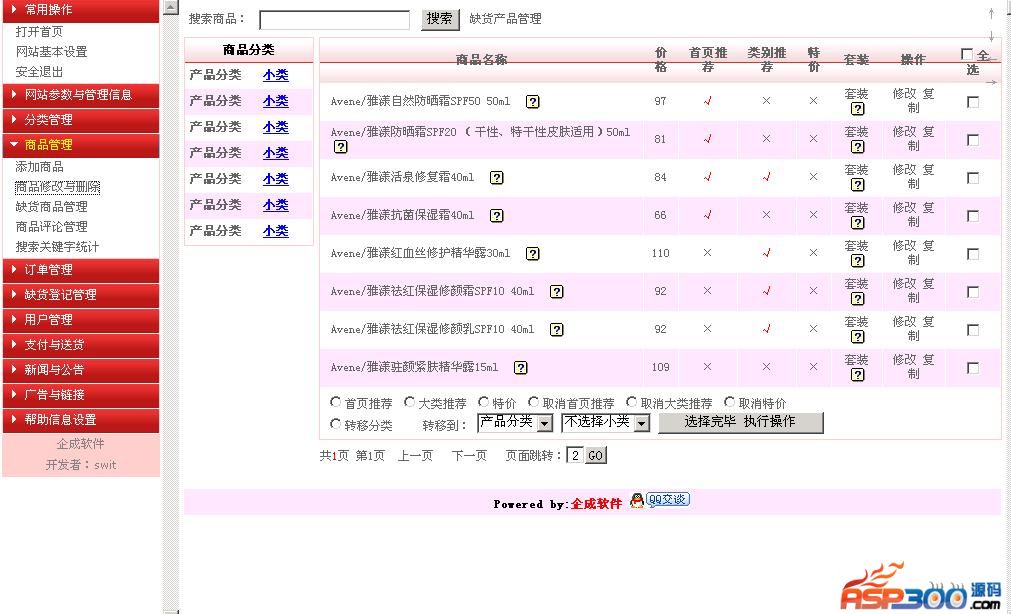Click 首页推荐 check mark for 自然防晒霜SPF50
This screenshot has width=1011, height=614.
[707, 101]
